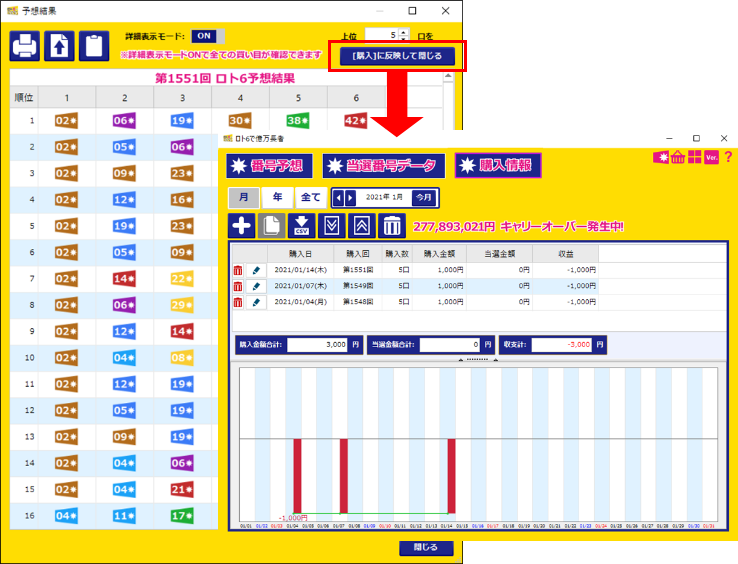Toggle 詳細表示モード ON switch

(x=204, y=36)
